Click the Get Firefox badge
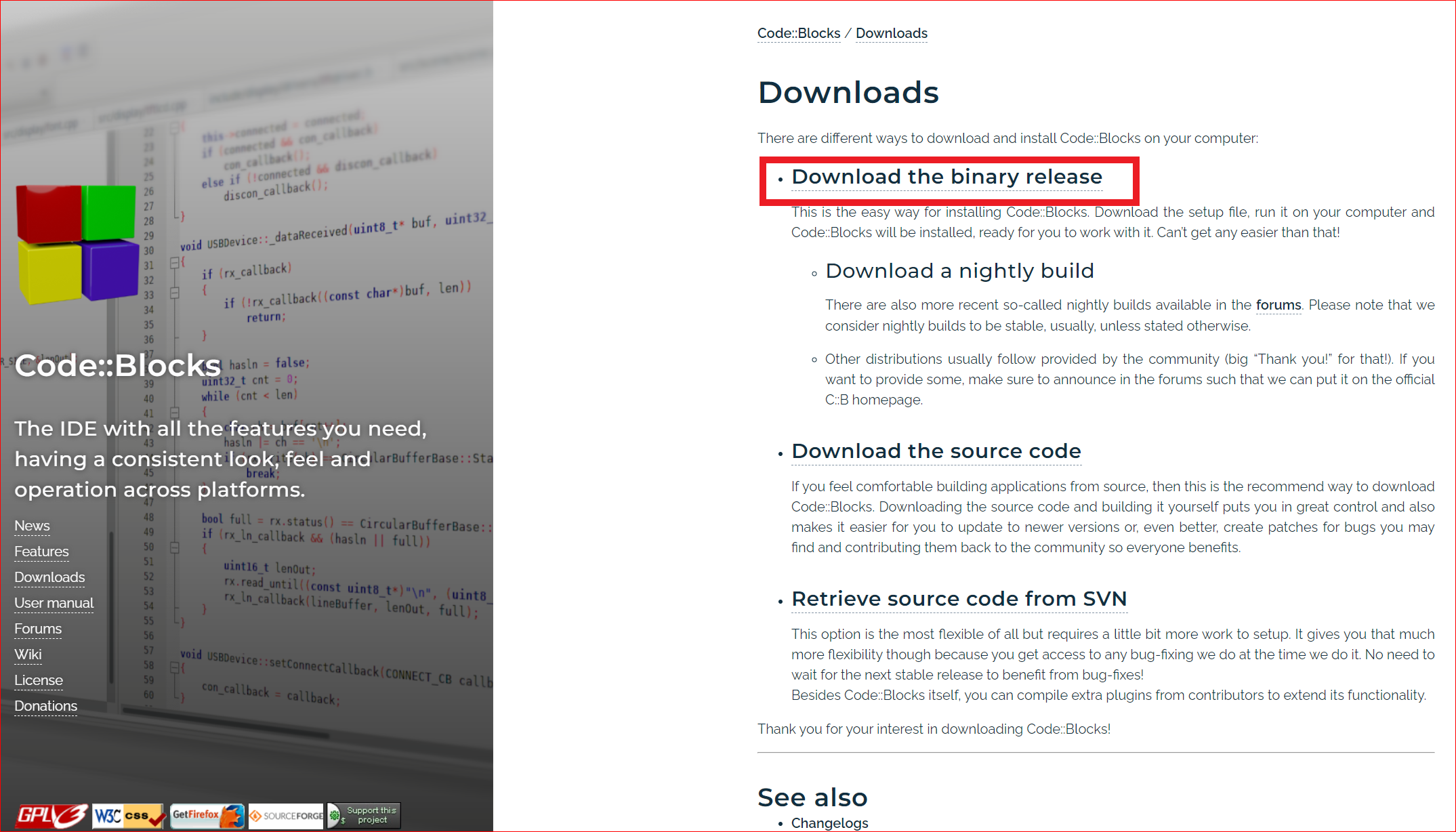This screenshot has width=1456, height=832. pyautogui.click(x=207, y=816)
